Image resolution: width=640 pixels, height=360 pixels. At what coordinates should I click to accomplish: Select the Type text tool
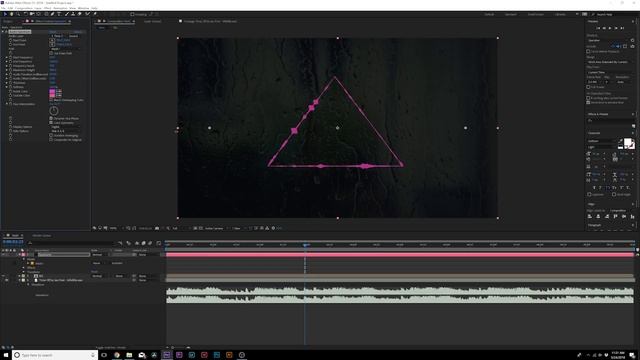(59, 14)
